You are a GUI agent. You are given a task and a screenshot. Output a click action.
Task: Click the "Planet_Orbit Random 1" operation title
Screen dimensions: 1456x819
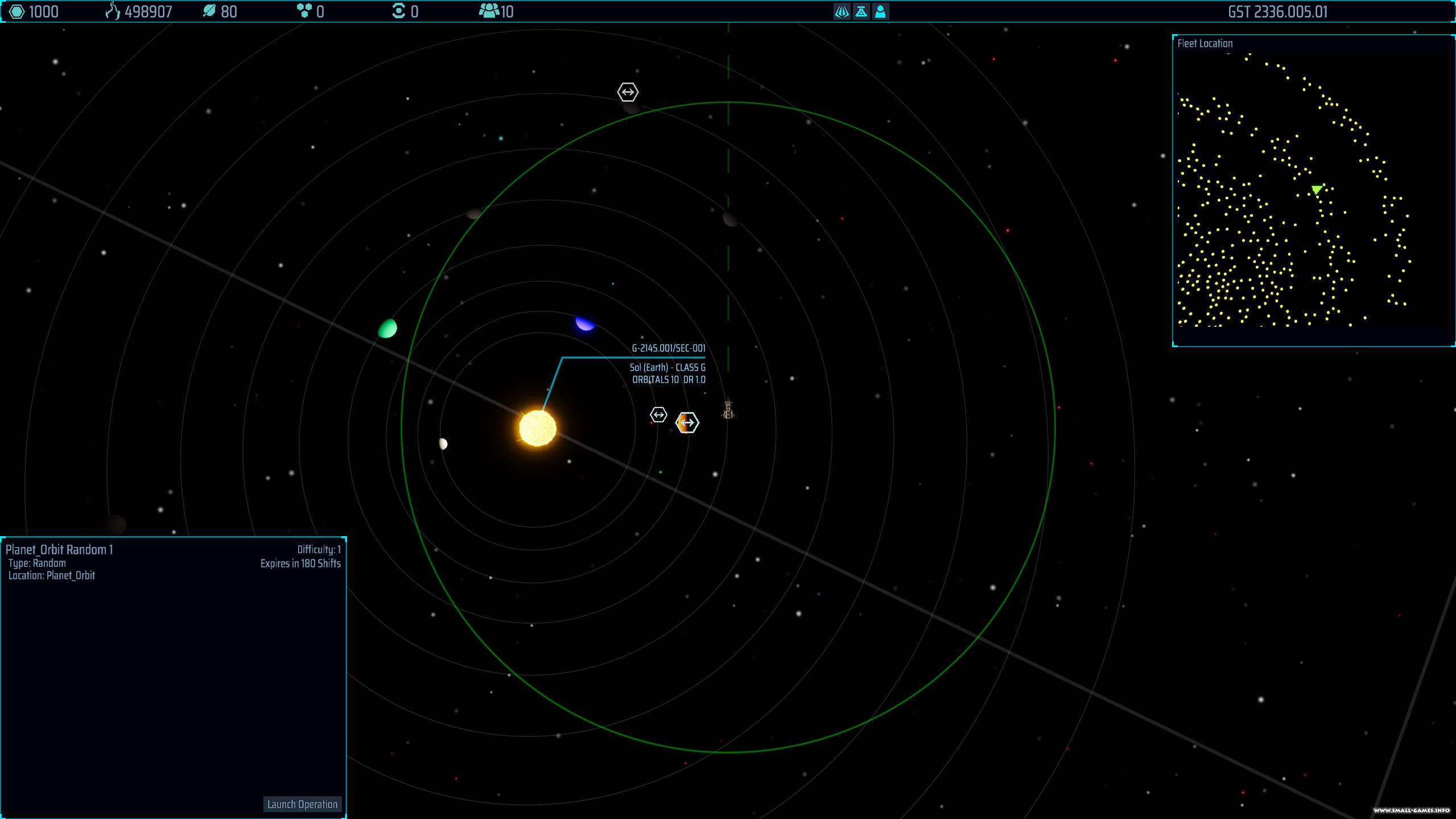pyautogui.click(x=59, y=550)
